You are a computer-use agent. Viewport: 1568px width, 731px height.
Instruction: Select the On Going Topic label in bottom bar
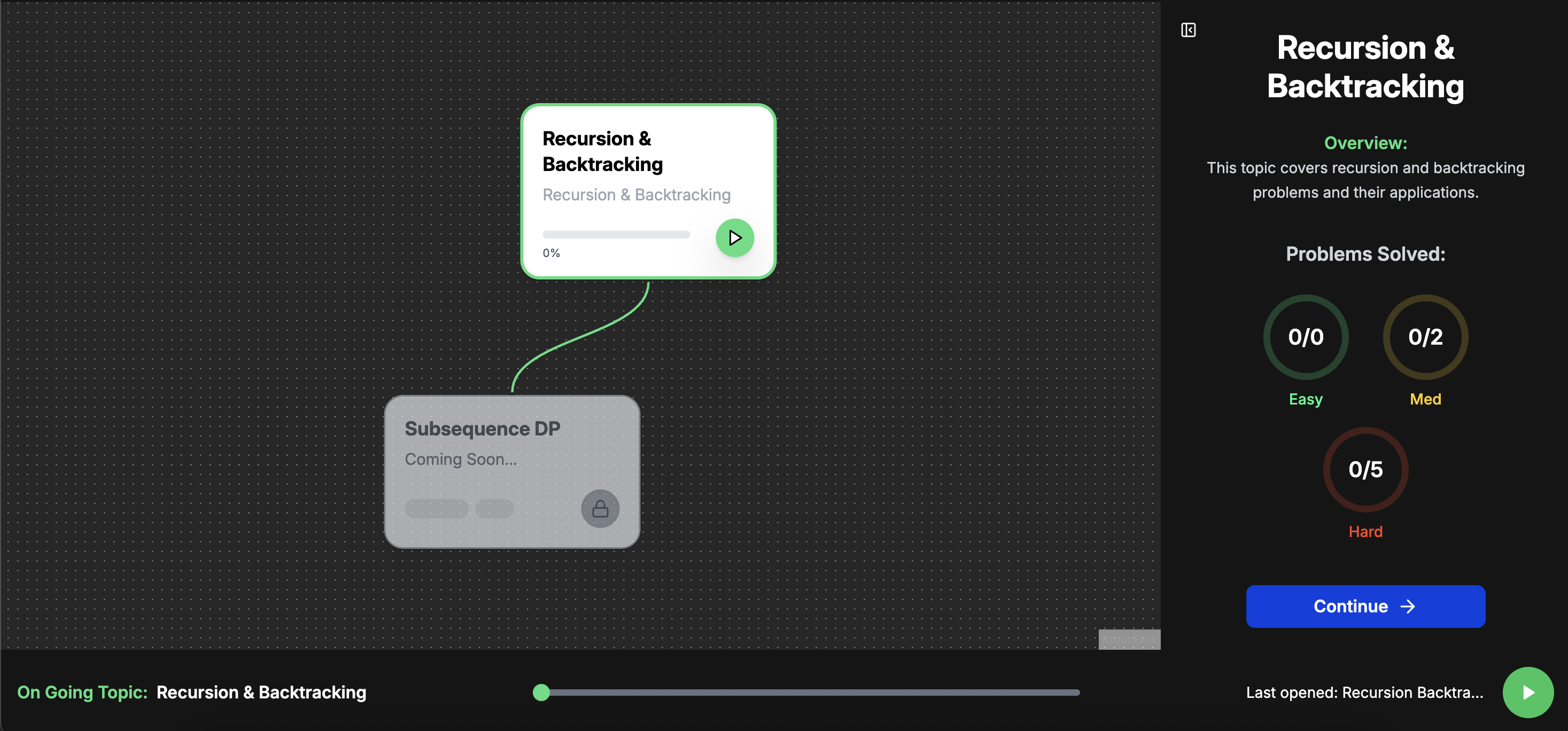click(82, 692)
